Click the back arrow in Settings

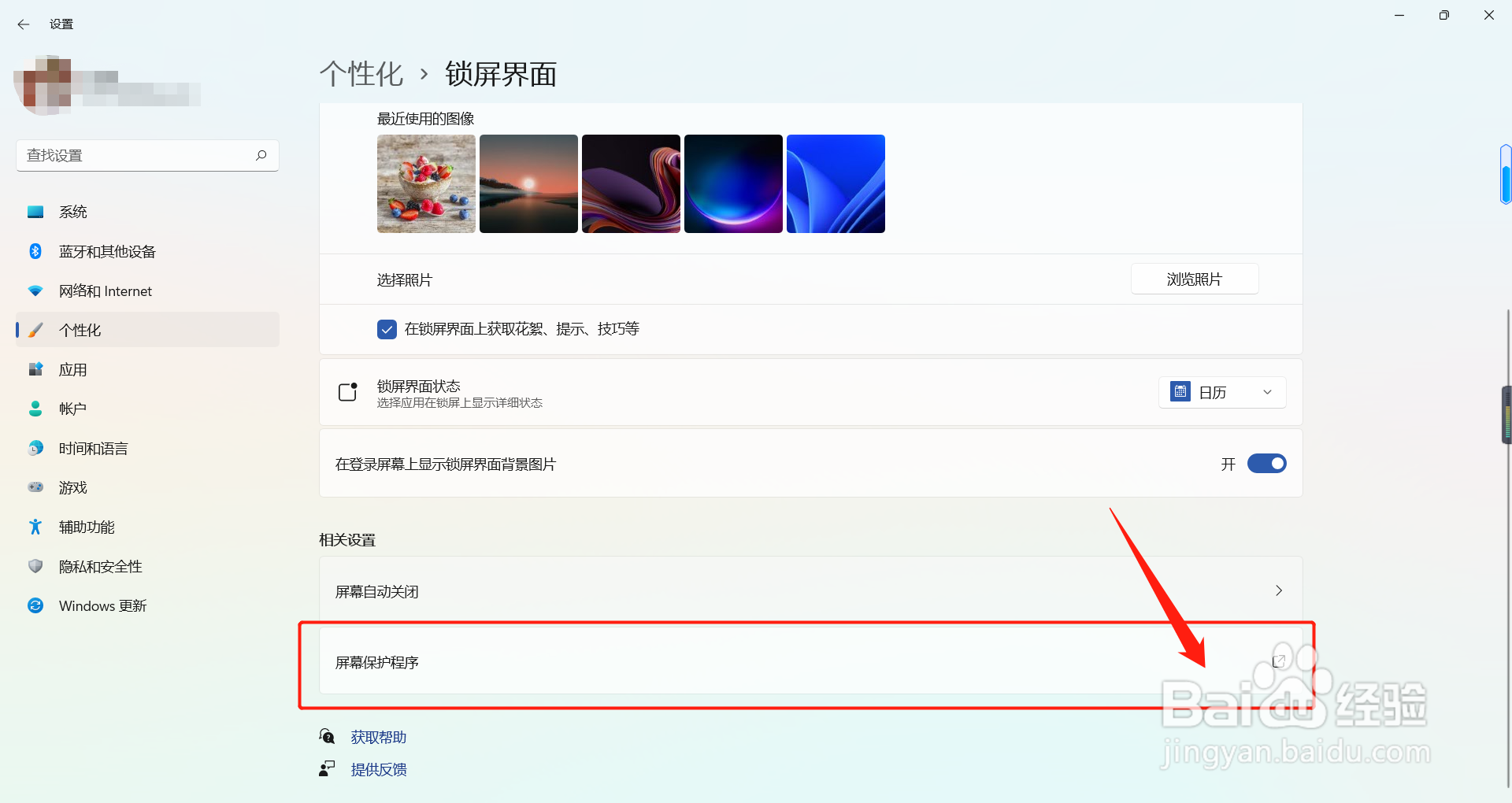coord(24,24)
